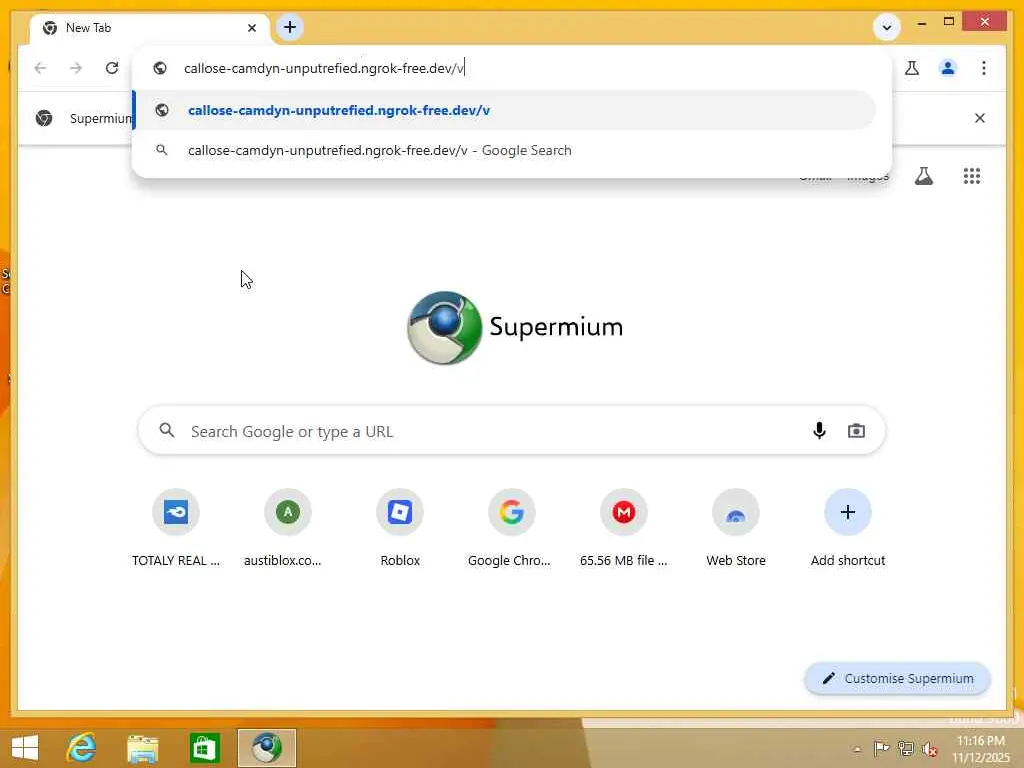Select the New Tab tab

click(x=150, y=28)
